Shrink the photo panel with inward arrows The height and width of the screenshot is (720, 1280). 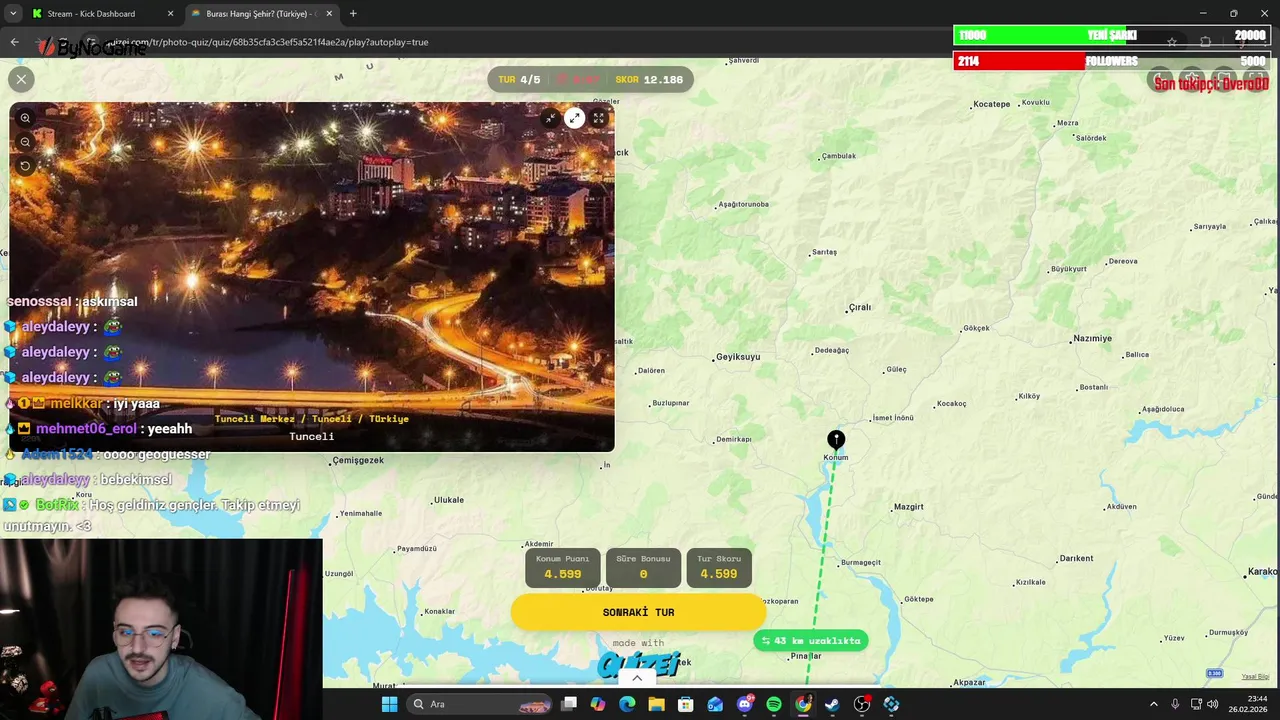(550, 118)
